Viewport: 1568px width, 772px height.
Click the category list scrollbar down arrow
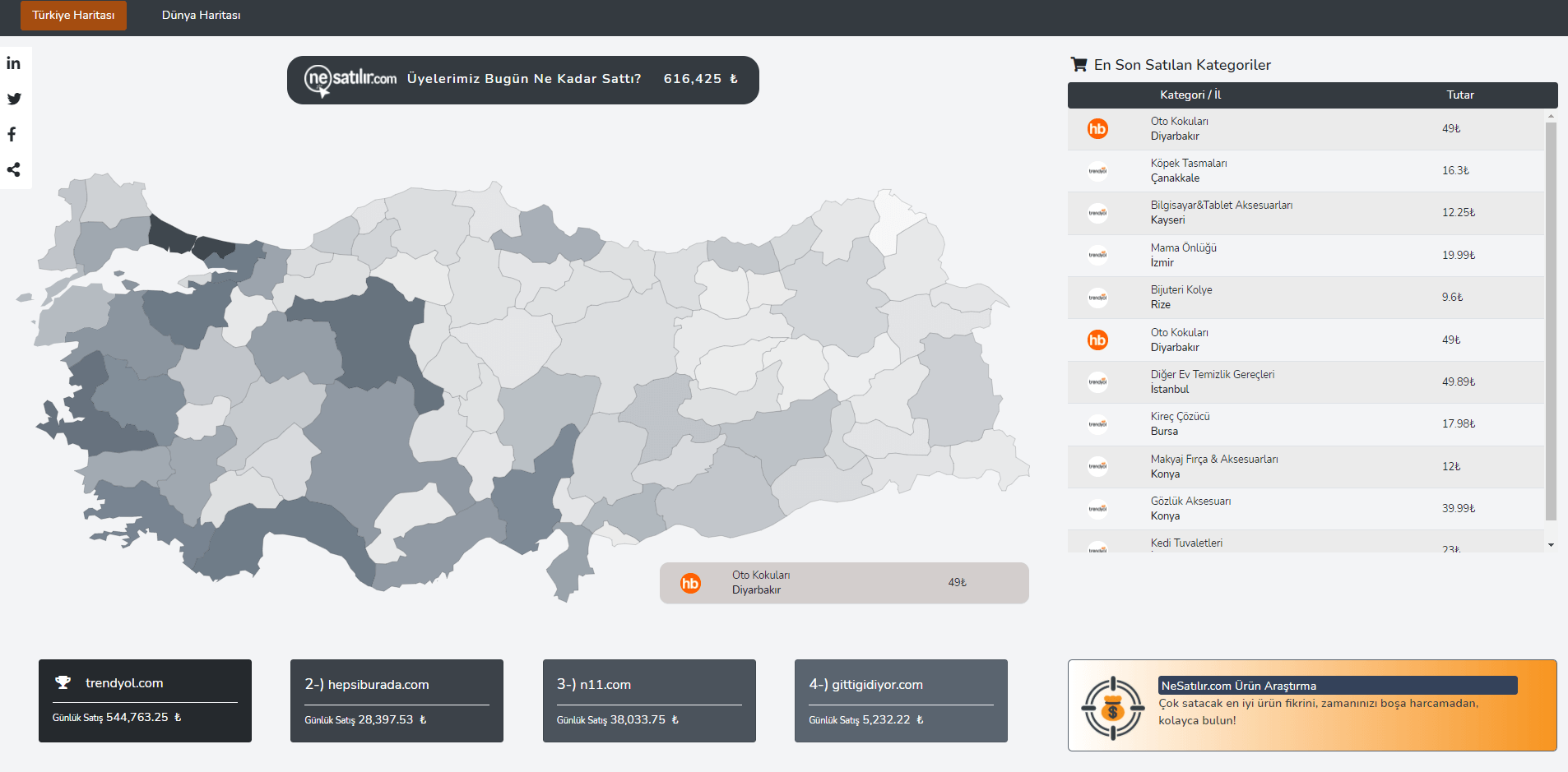(x=1551, y=545)
